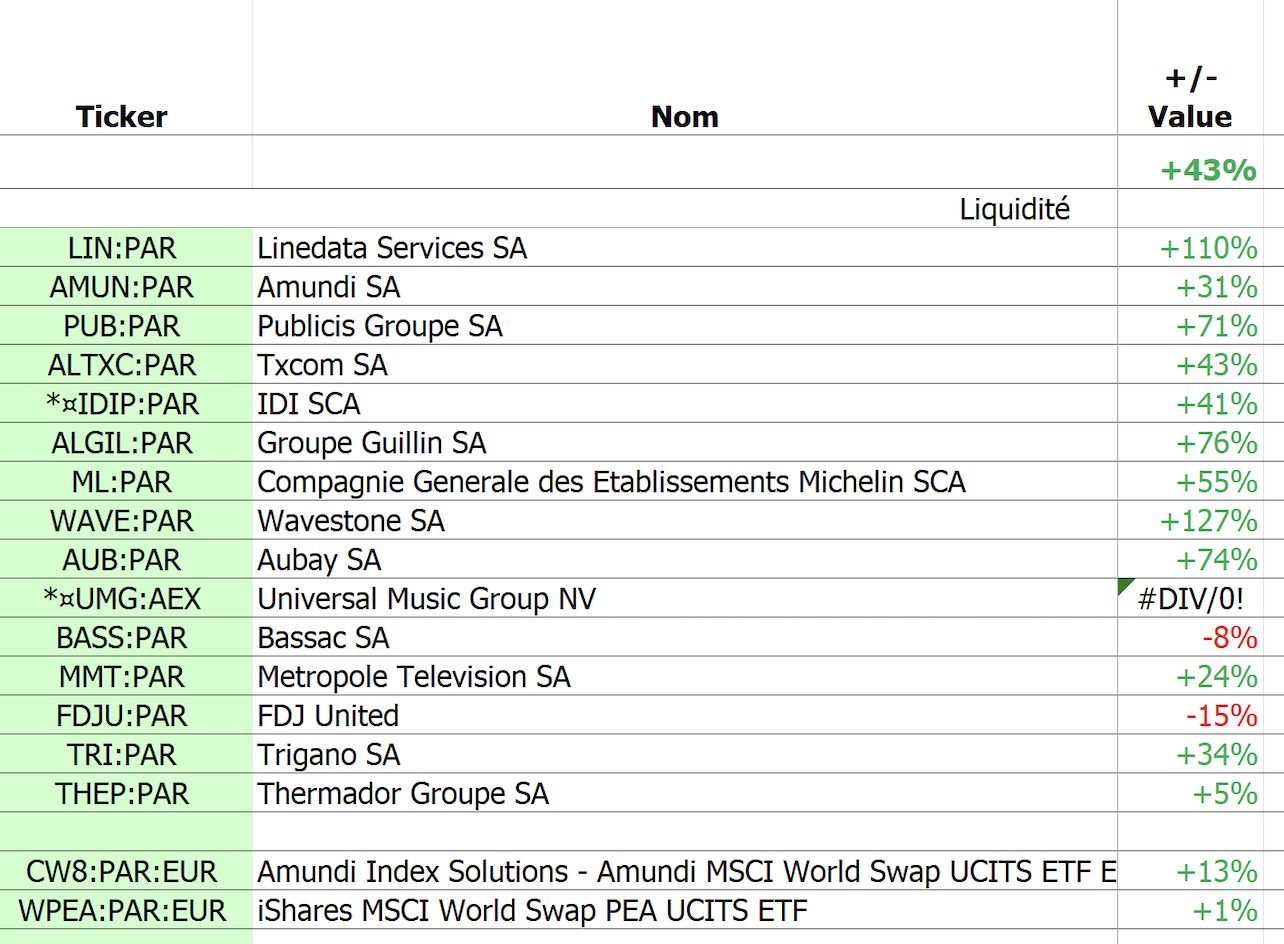Select the LIN:PAR ticker cell
Viewport: 1284px width, 944px height.
point(122,248)
